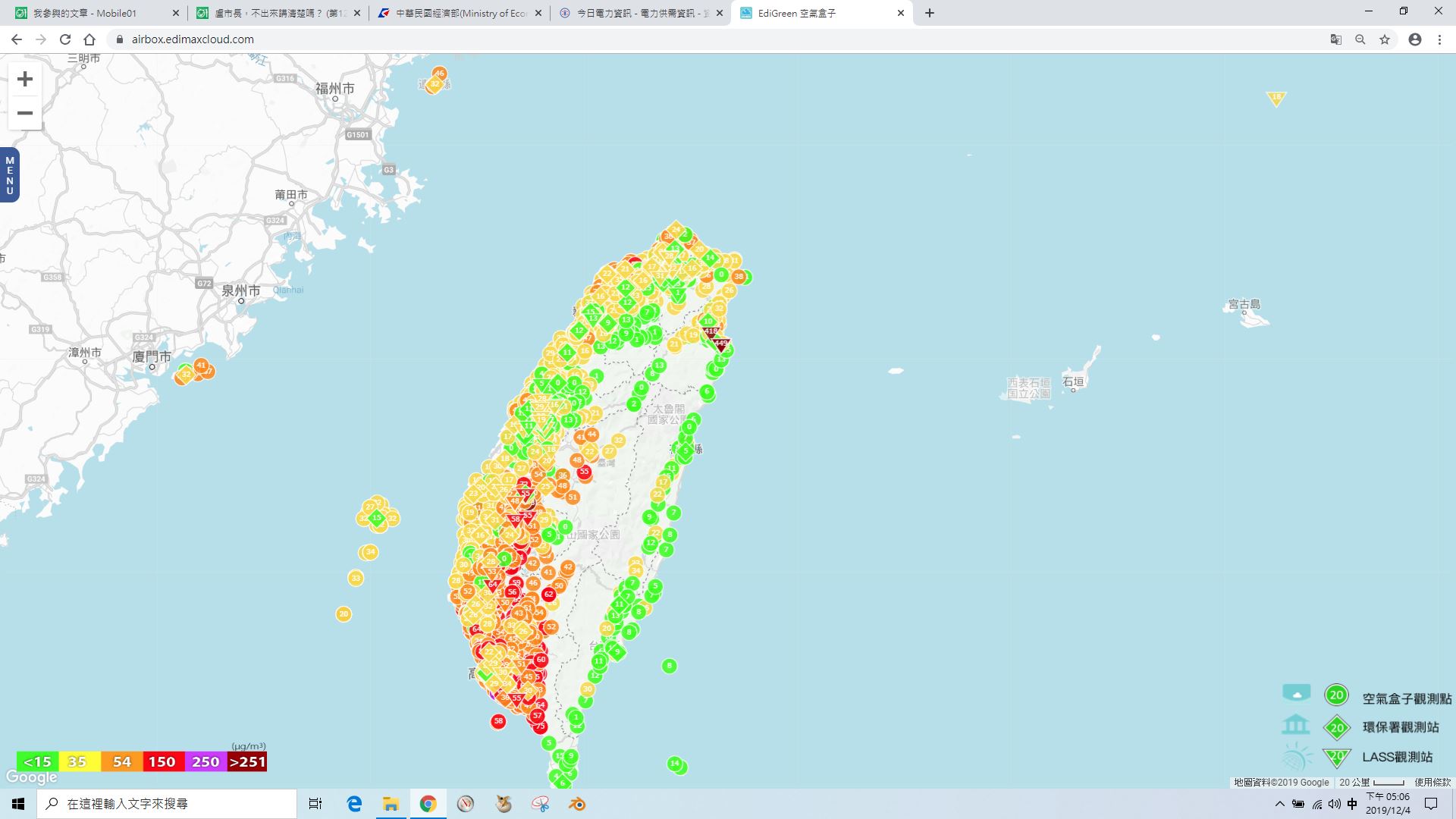Click the dark red 449 triangle marker
Viewport: 1456px width, 819px height.
(x=720, y=344)
